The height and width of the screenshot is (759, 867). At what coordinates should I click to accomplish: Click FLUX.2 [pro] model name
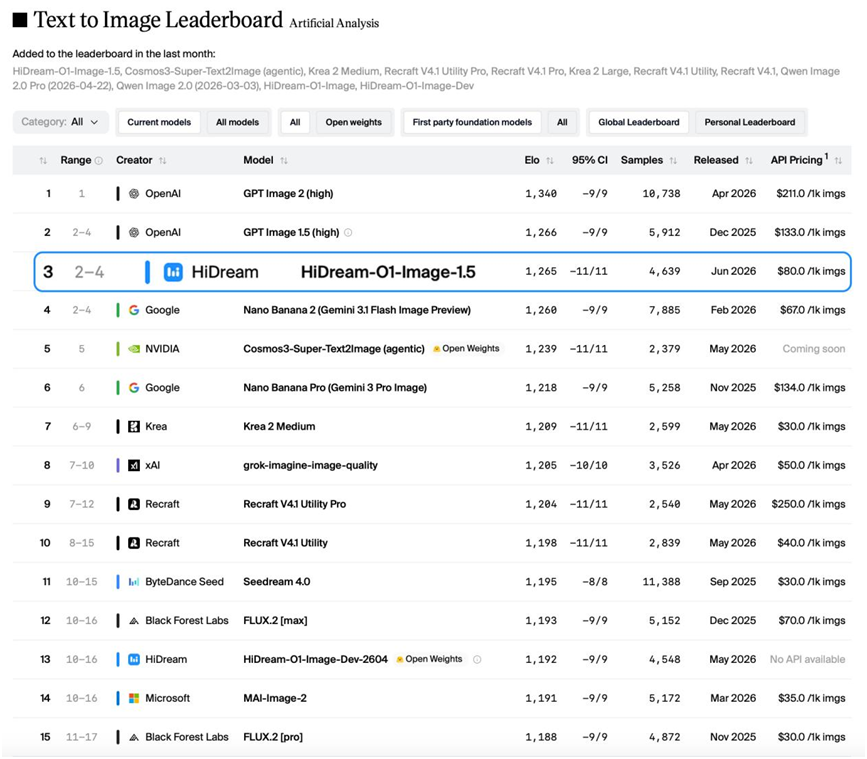coord(273,737)
